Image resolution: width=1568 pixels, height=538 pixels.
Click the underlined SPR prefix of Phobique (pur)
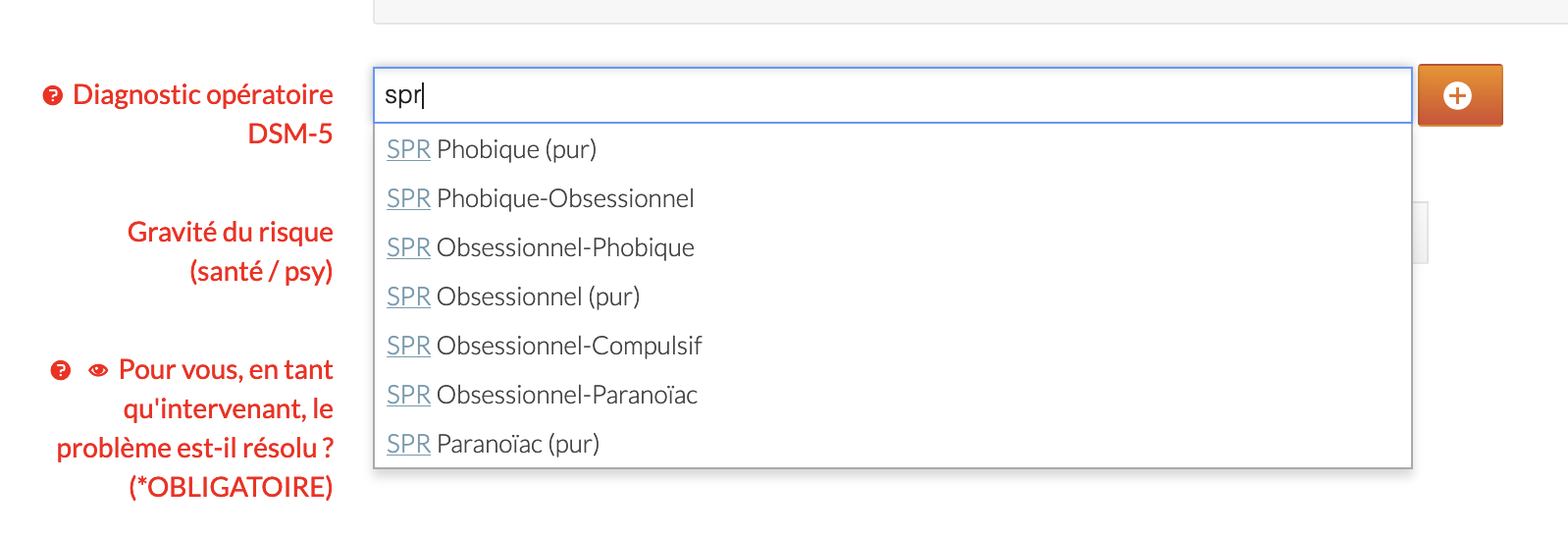point(408,149)
